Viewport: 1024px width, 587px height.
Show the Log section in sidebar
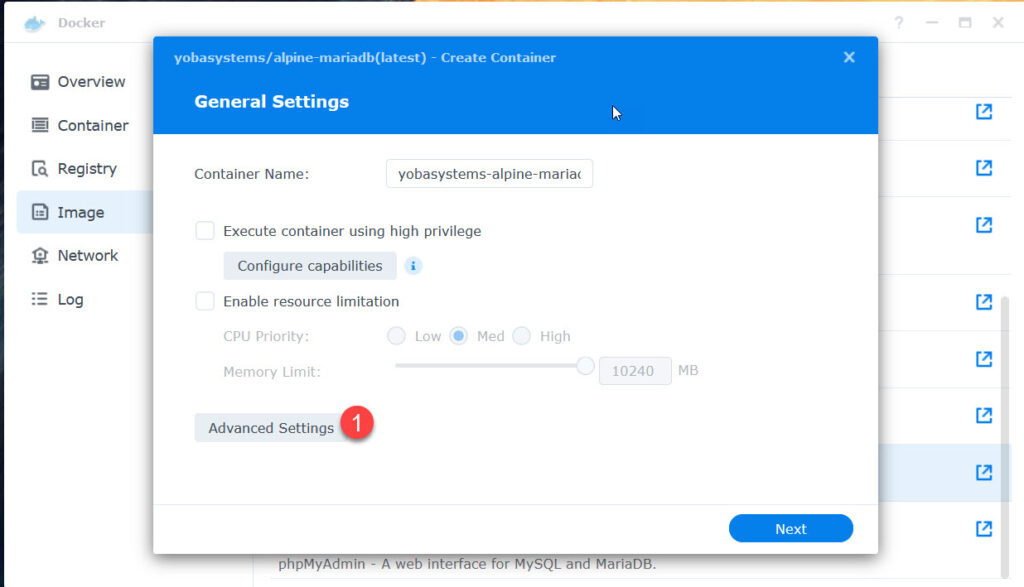point(57,299)
